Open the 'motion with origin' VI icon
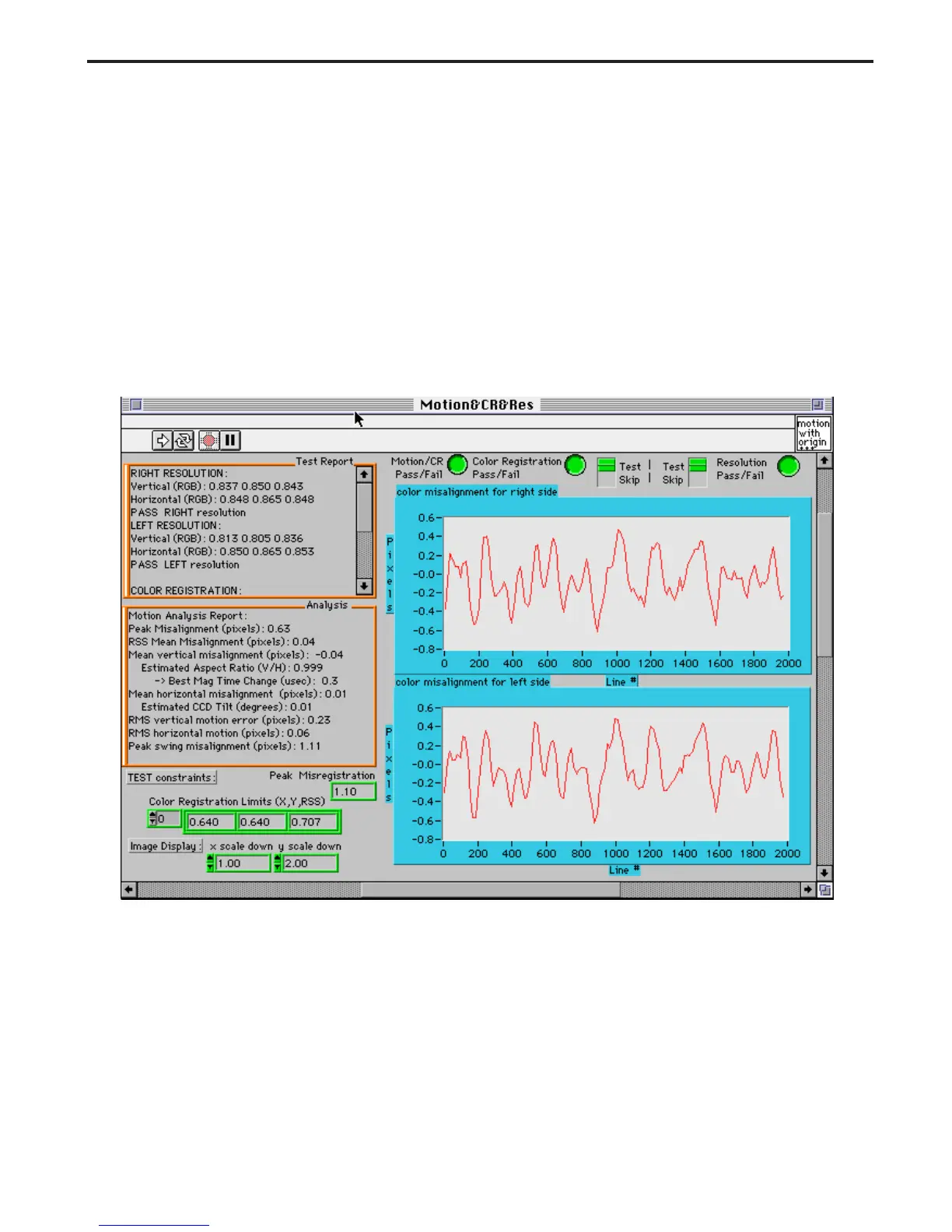 click(814, 433)
